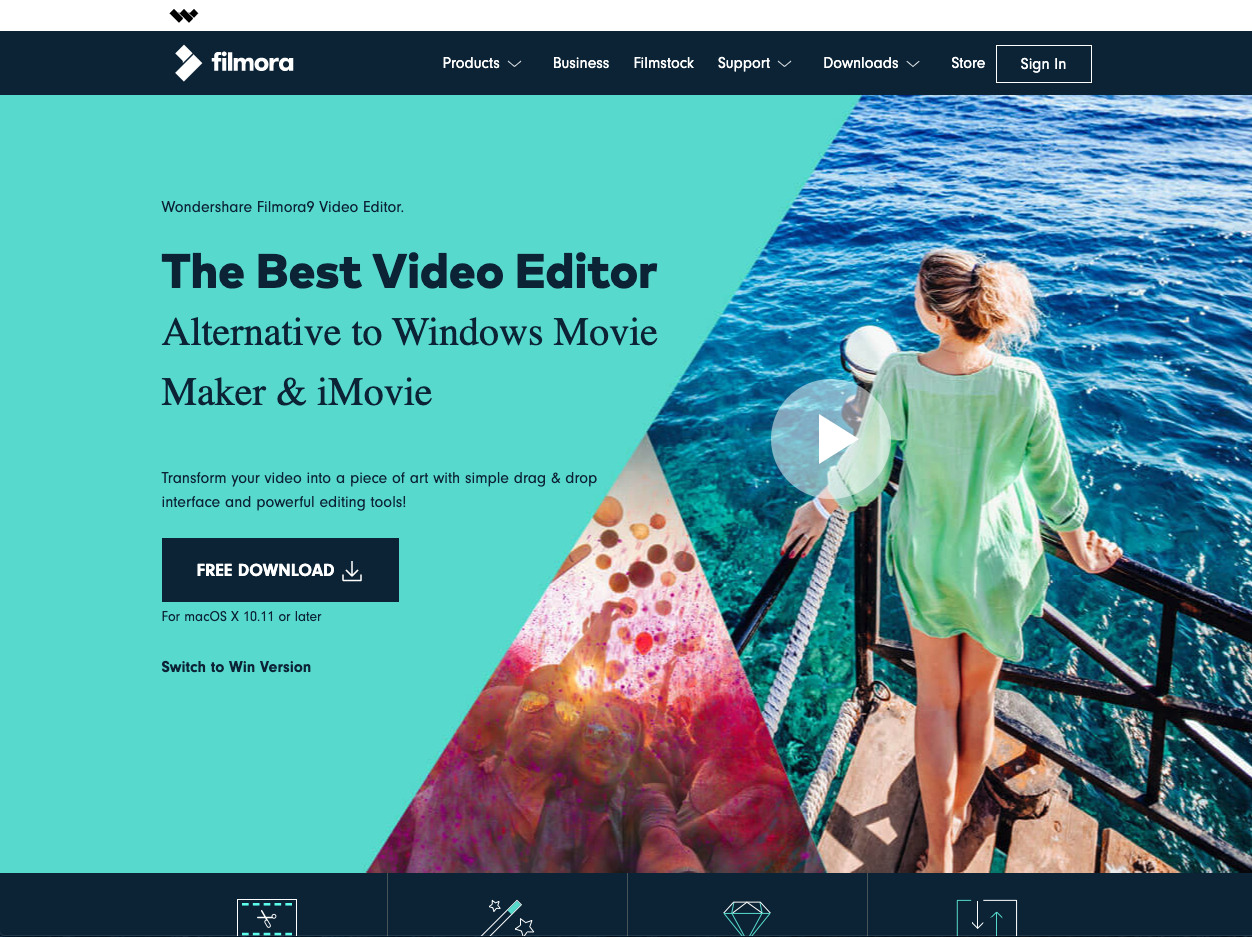Click the import/export arrows icon
This screenshot has height=937, width=1252.
coord(986,918)
